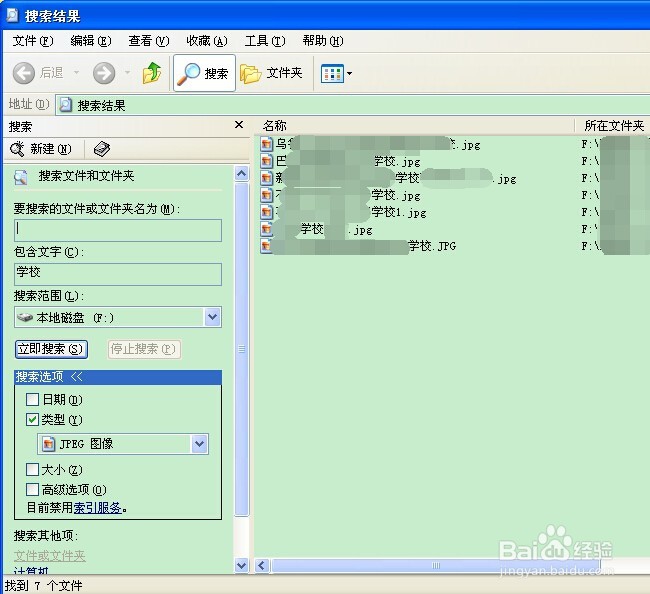The height and width of the screenshot is (594, 650).
Task: Click the 包含文字 field containing 学校
Action: (x=118, y=274)
